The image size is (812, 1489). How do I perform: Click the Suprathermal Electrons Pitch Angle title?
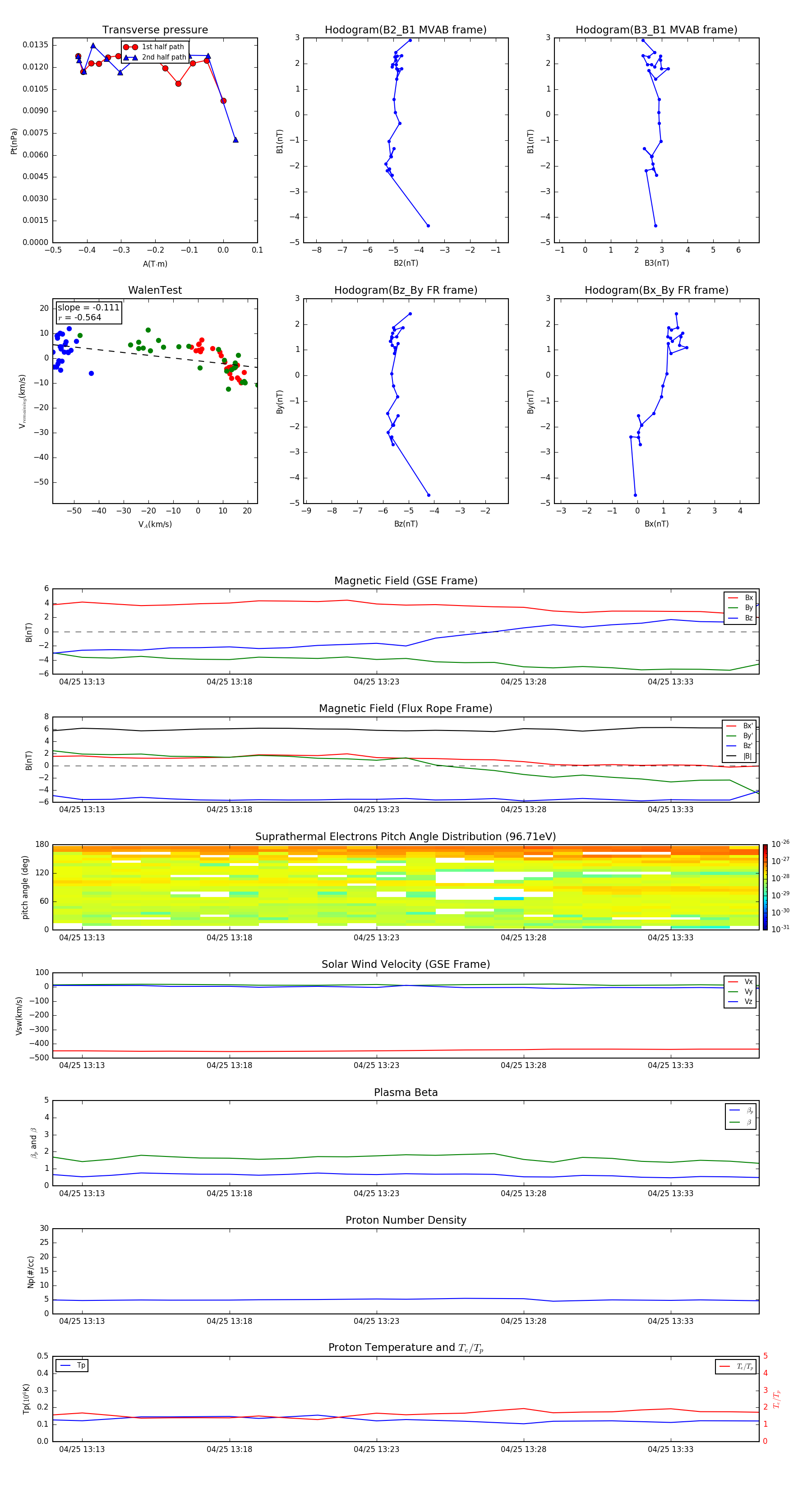(x=406, y=837)
